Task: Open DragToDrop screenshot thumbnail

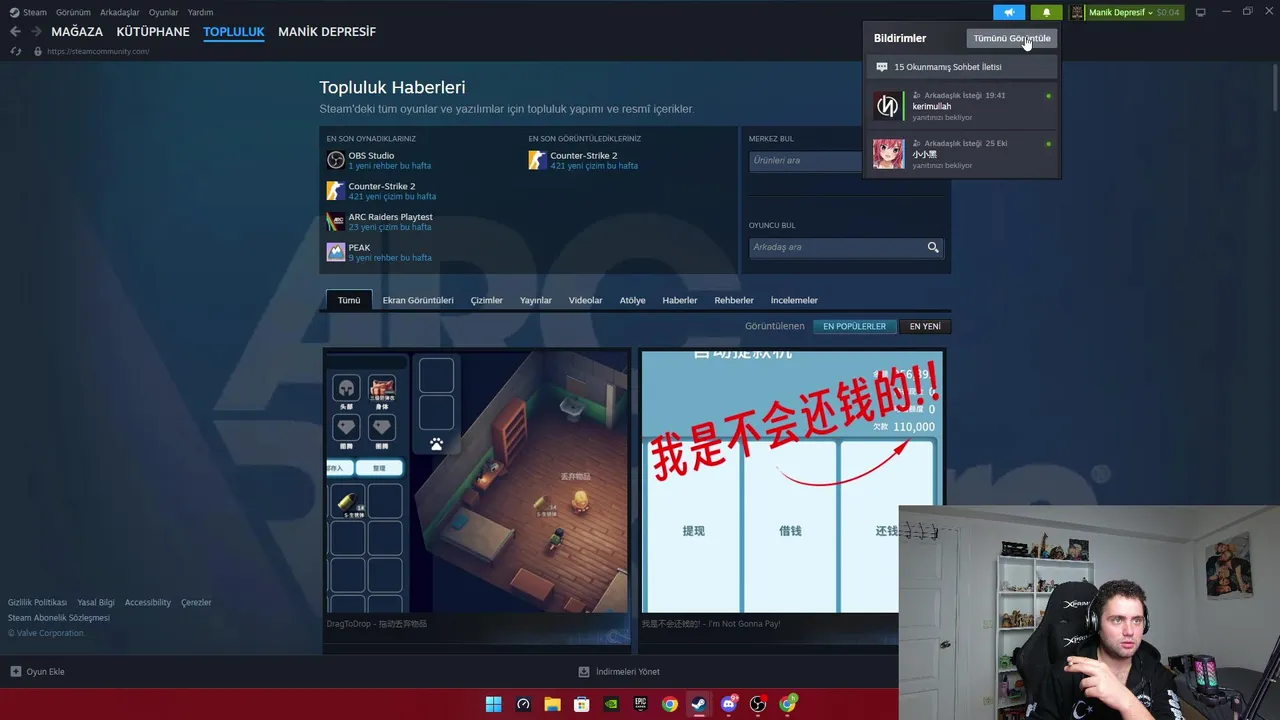Action: click(477, 480)
